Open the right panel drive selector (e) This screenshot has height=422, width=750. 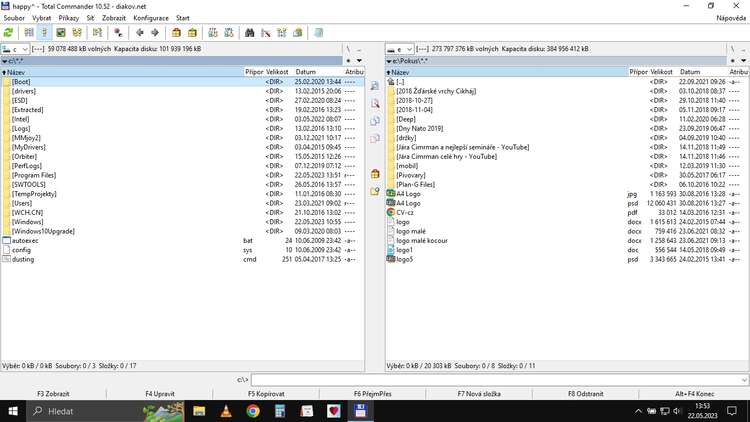pyautogui.click(x=399, y=49)
